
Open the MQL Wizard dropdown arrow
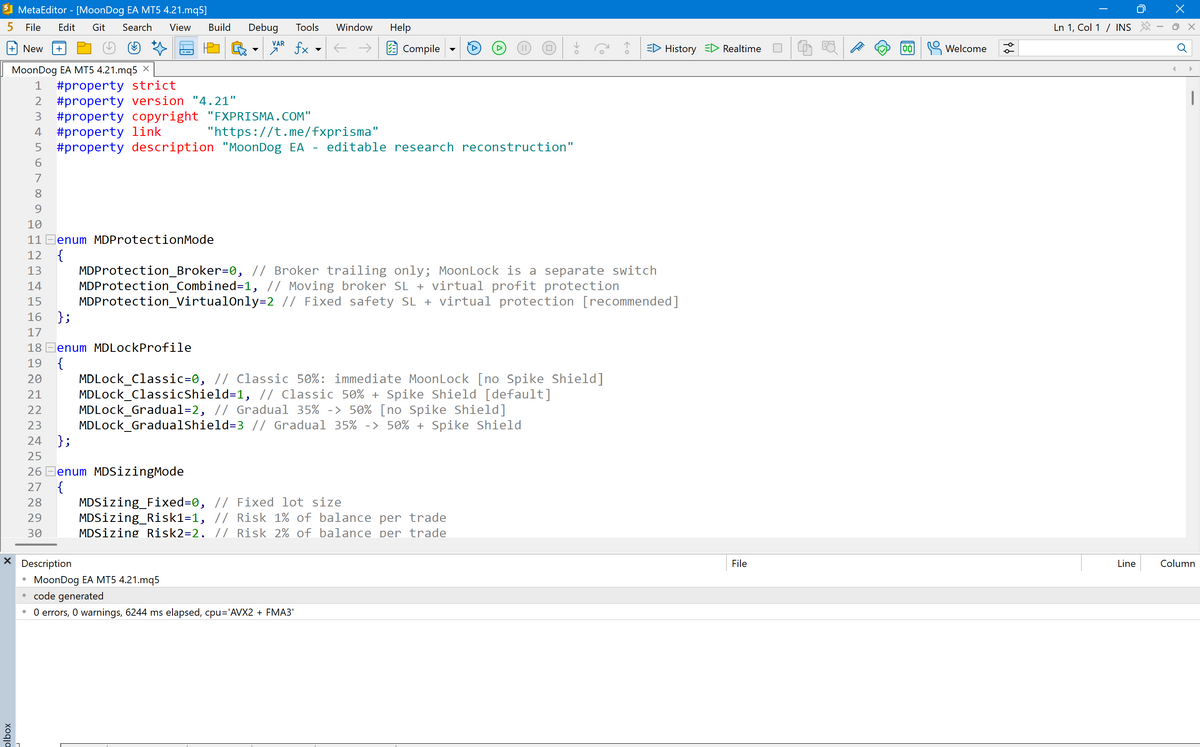click(255, 48)
